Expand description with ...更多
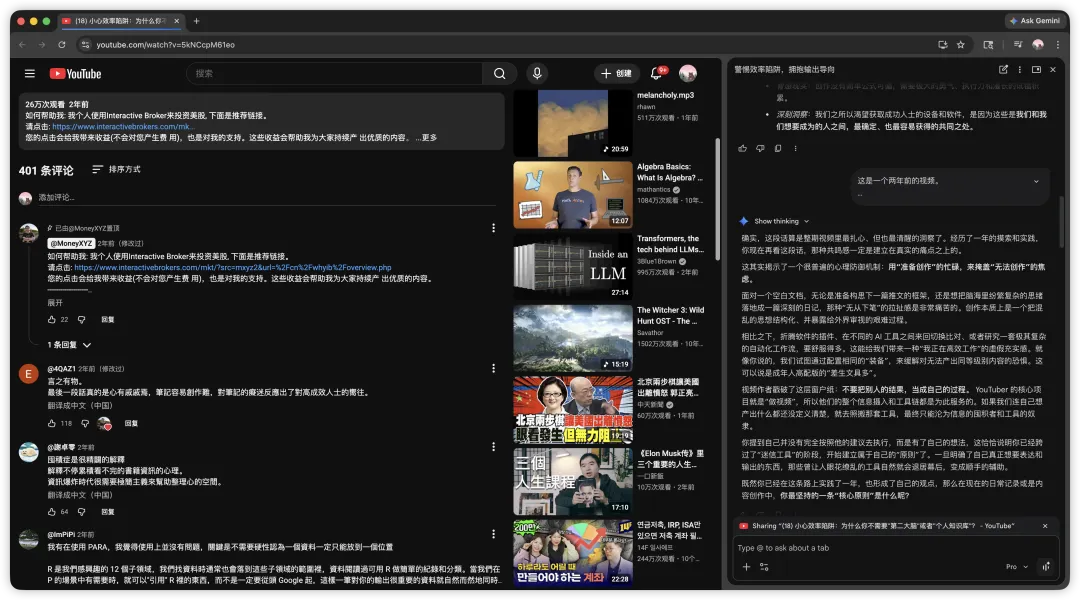 pyautogui.click(x=426, y=138)
